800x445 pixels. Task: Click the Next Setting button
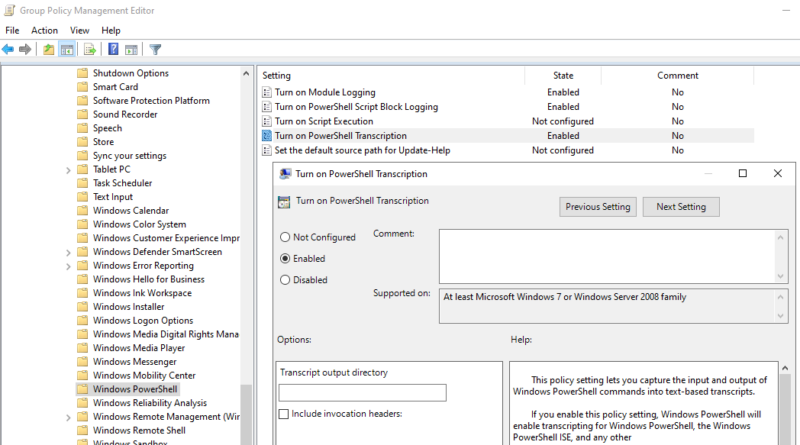coord(681,207)
